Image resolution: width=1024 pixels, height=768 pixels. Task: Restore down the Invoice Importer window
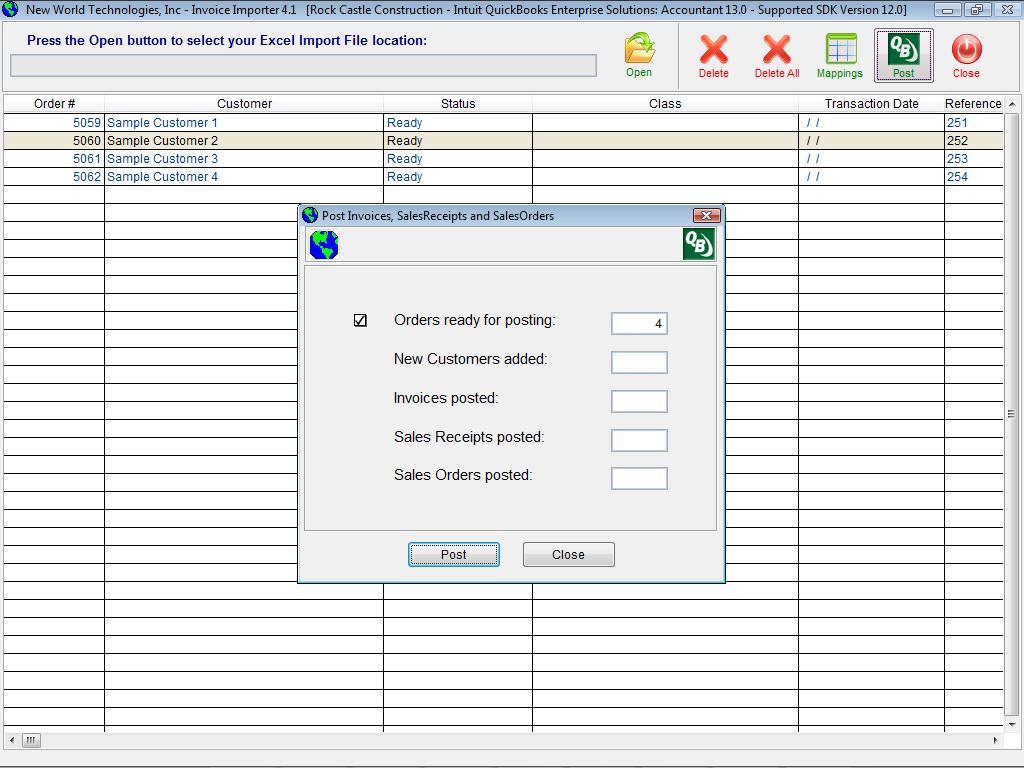point(976,10)
